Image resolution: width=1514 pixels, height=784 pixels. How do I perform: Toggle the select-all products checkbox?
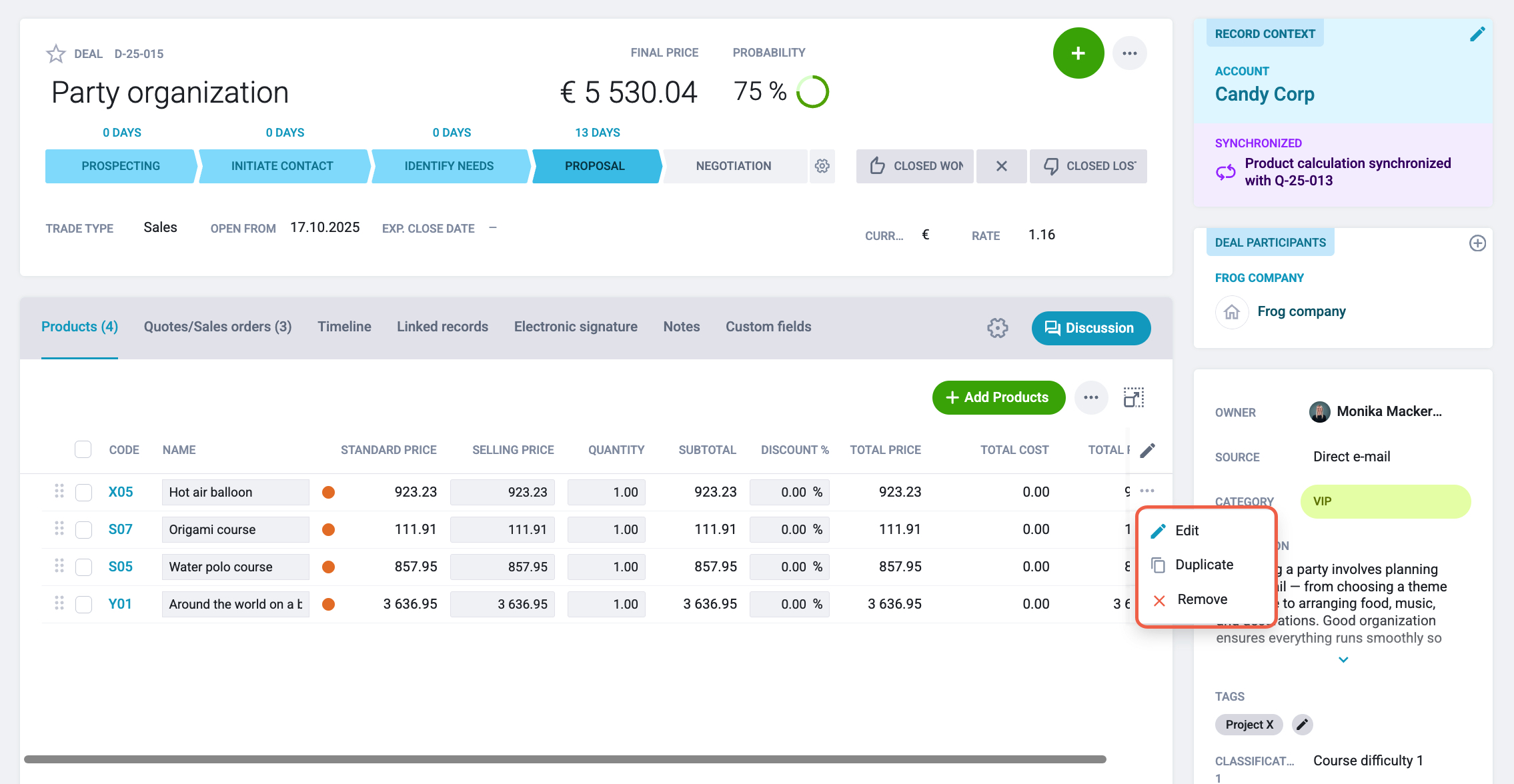tap(83, 450)
